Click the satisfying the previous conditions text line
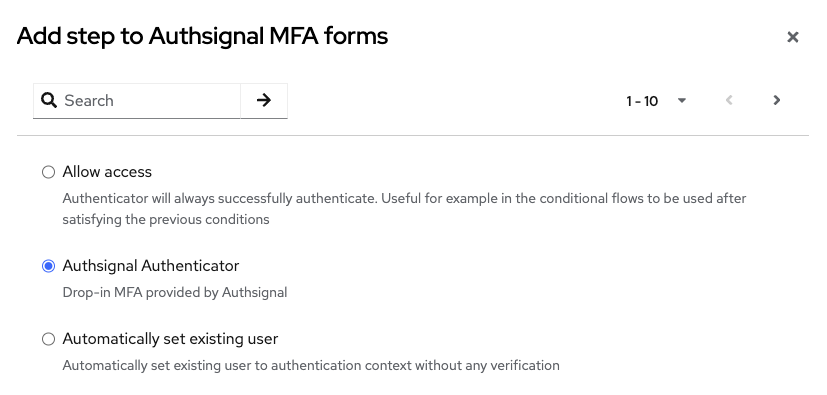This screenshot has height=395, width=827. coord(166,219)
